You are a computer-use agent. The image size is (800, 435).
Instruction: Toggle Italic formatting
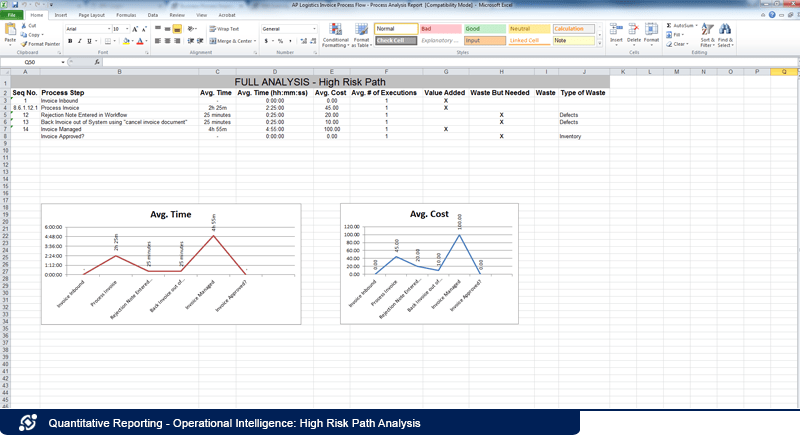78,42
